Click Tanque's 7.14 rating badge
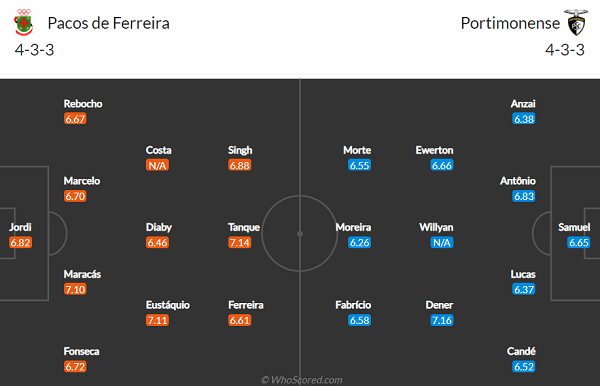Screen dimensions: 600x386 pyautogui.click(x=240, y=243)
